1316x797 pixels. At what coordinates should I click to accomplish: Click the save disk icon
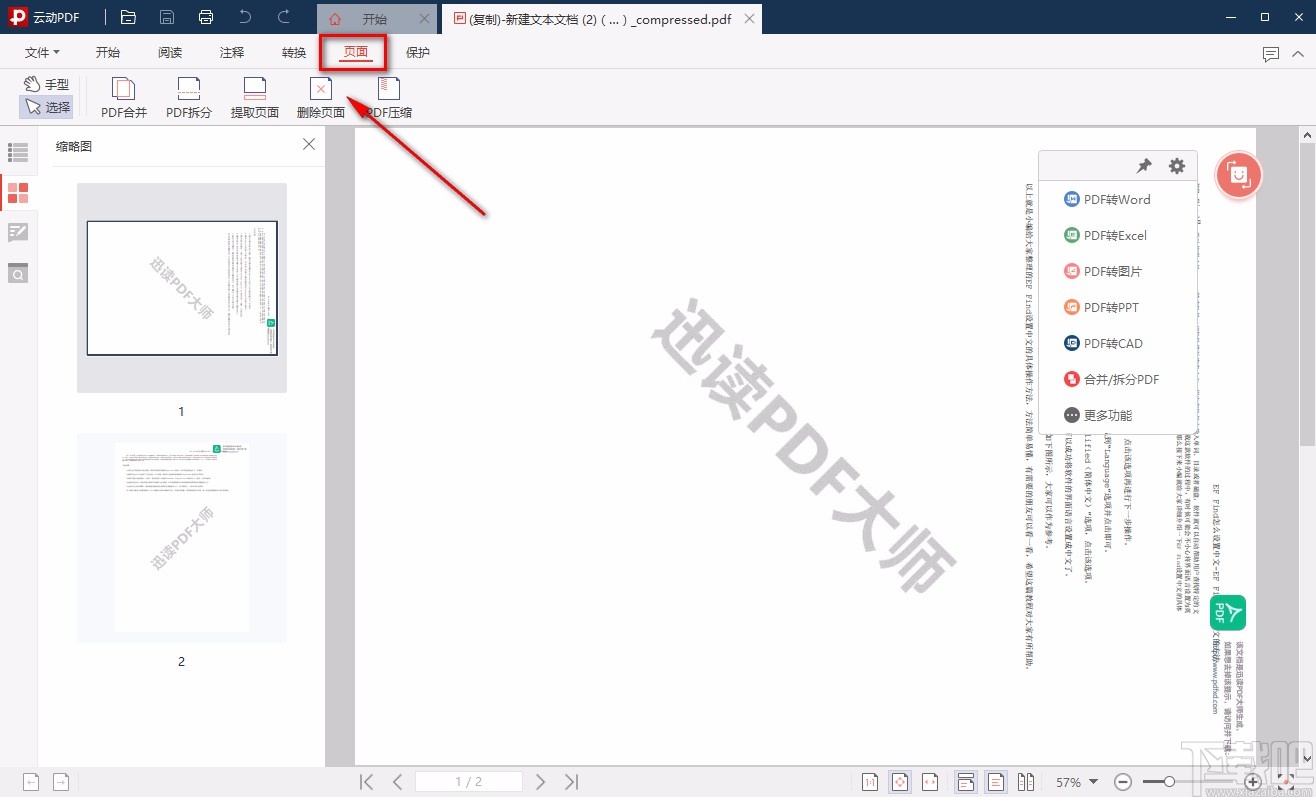(x=167, y=17)
